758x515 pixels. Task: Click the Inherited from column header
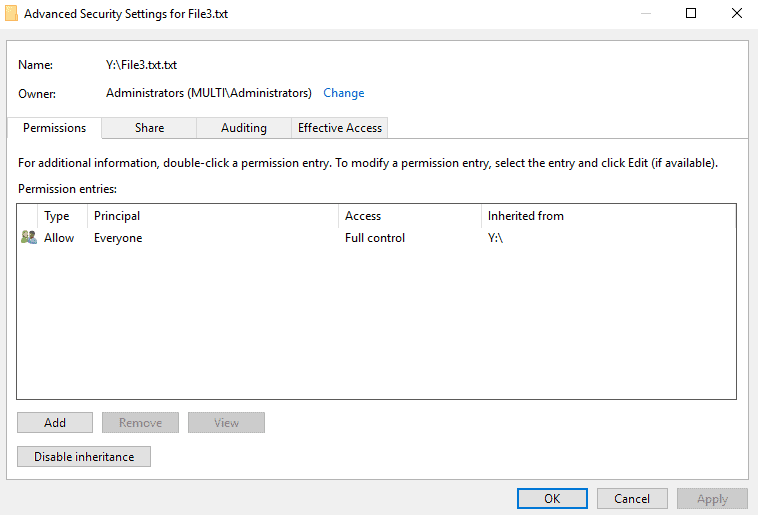(525, 216)
